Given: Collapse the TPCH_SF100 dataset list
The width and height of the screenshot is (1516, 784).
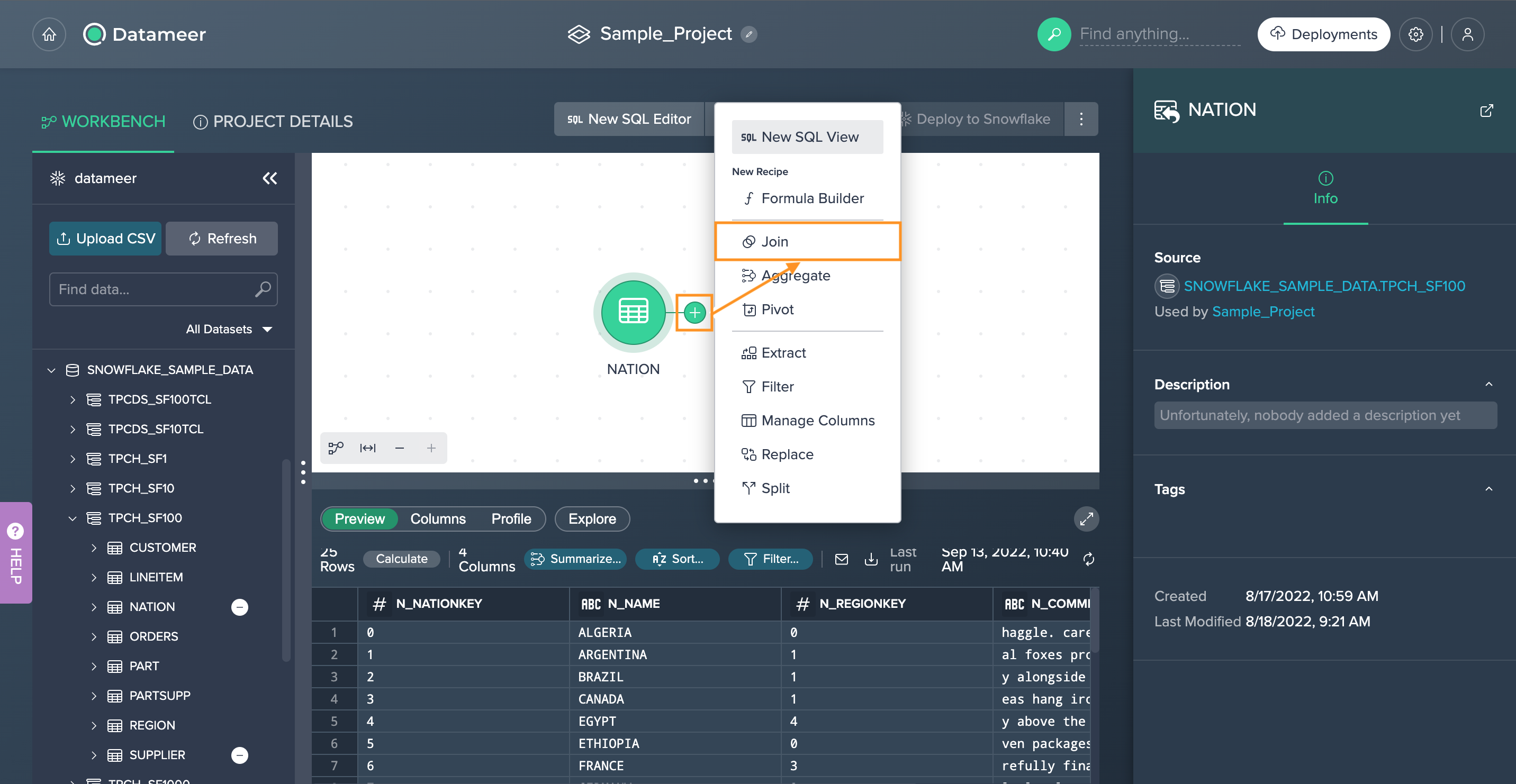Looking at the screenshot, I should point(73,517).
